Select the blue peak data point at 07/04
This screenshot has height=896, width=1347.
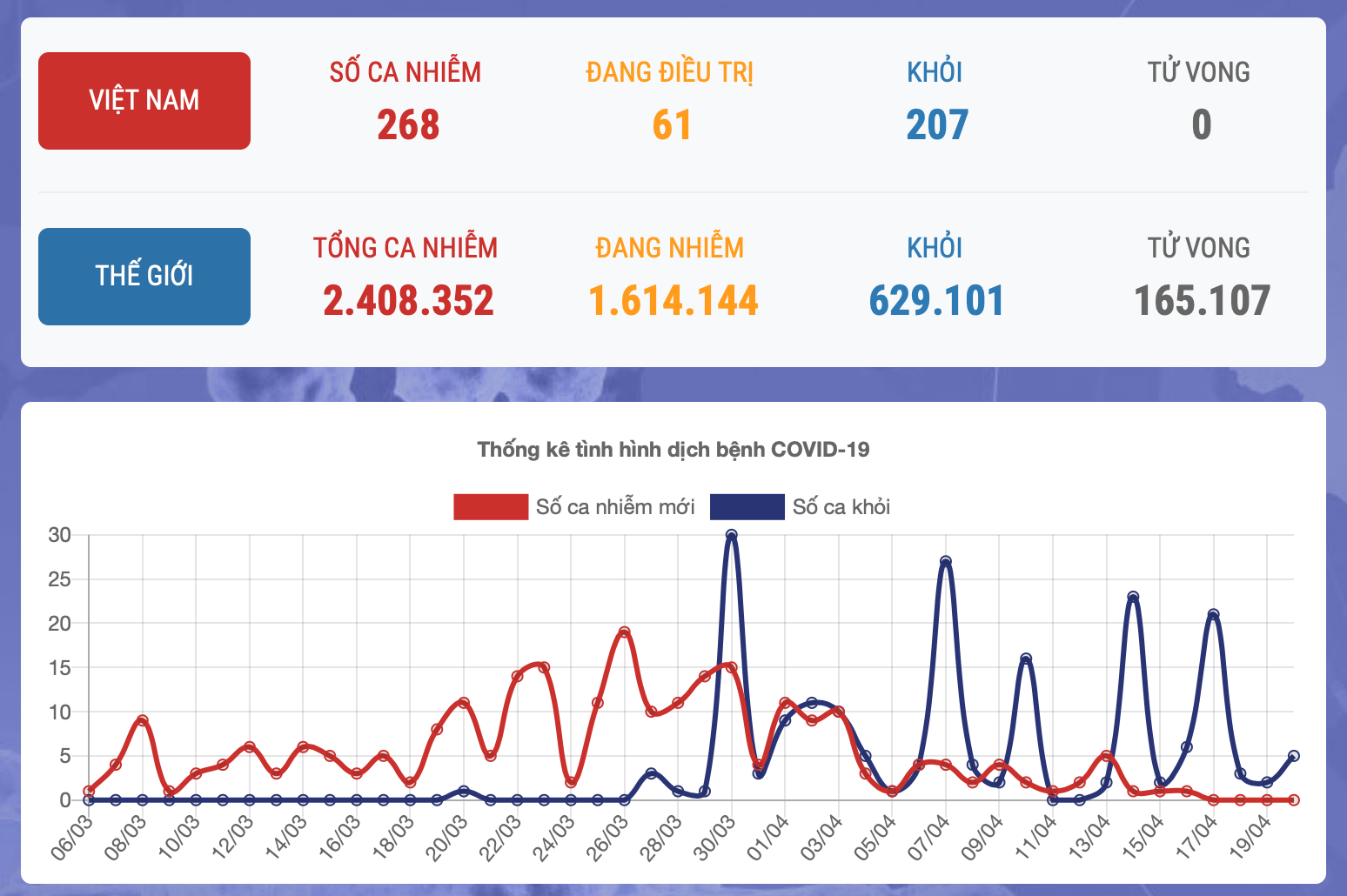pyautogui.click(x=946, y=562)
